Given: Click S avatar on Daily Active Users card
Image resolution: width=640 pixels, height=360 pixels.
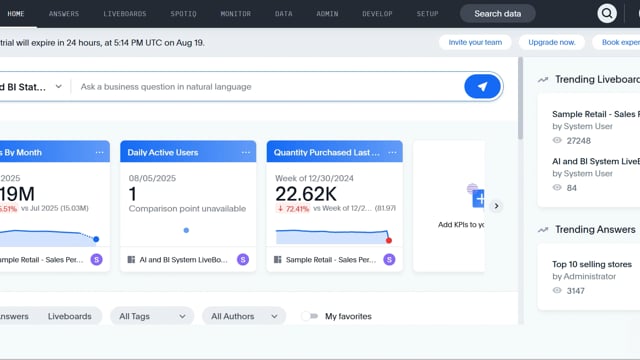Looking at the screenshot, I should 243,260.
